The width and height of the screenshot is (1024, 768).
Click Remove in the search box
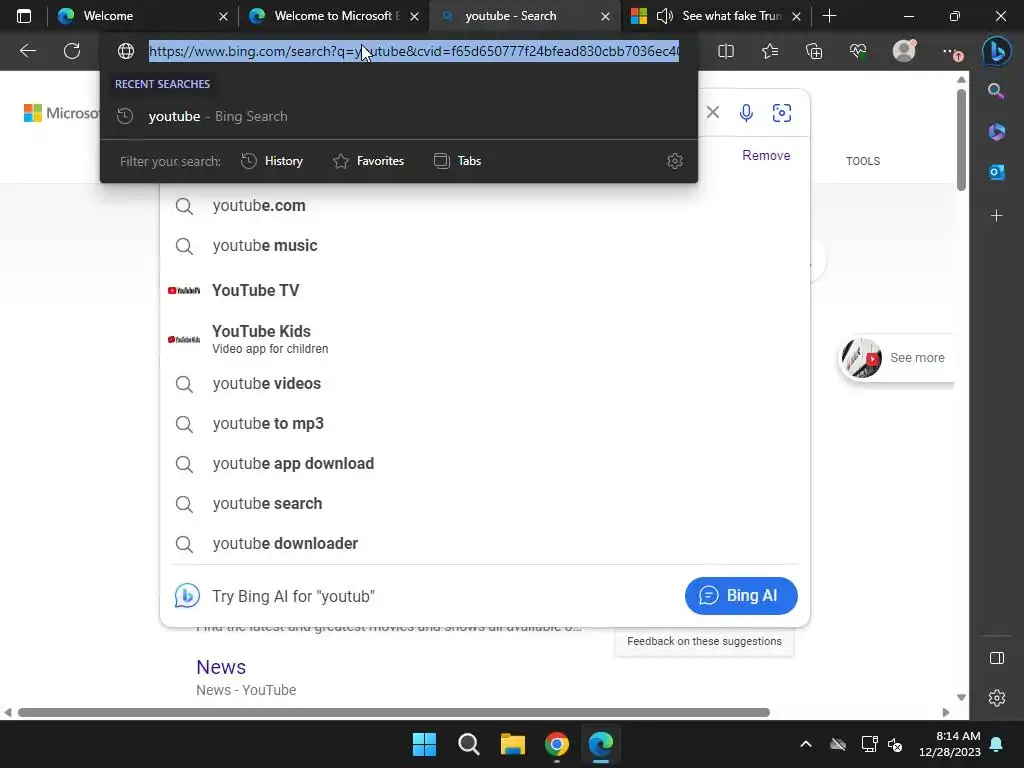tap(766, 155)
